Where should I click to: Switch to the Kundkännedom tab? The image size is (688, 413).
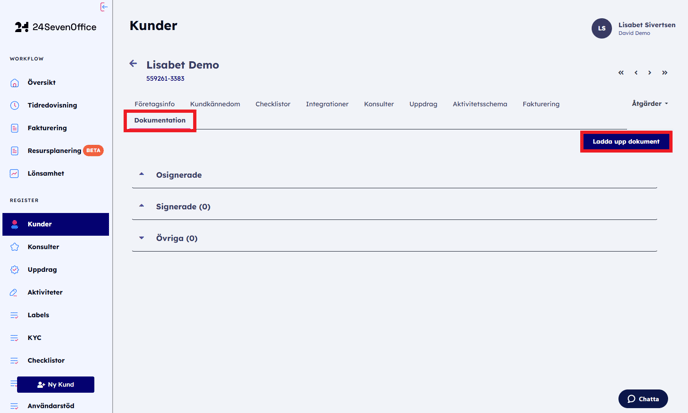coord(215,104)
